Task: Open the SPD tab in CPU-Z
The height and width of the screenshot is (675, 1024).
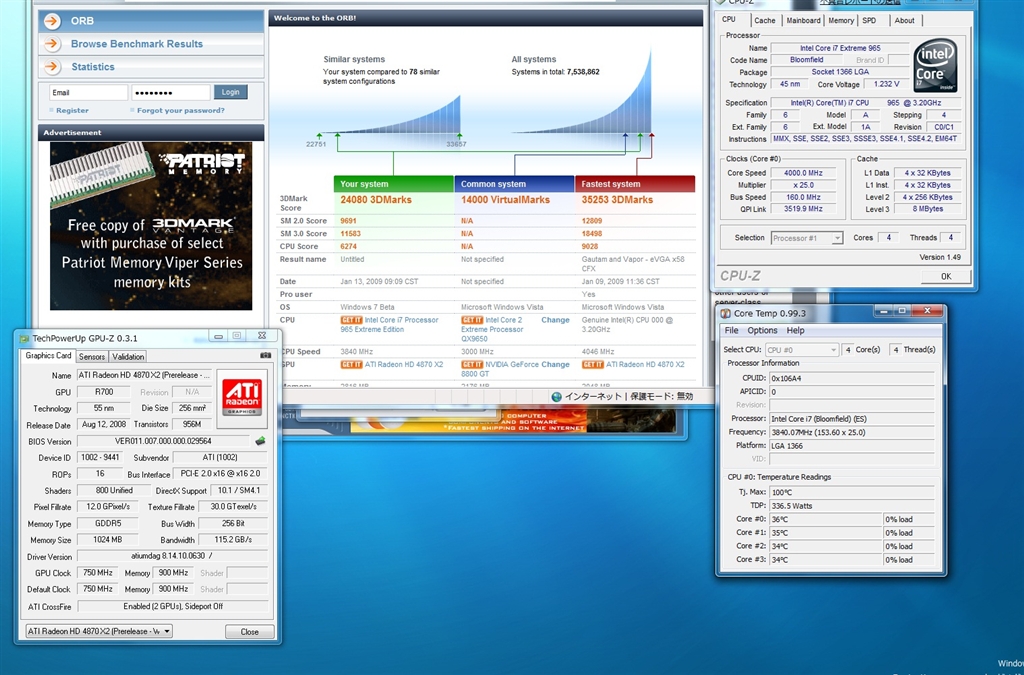Action: tap(869, 20)
